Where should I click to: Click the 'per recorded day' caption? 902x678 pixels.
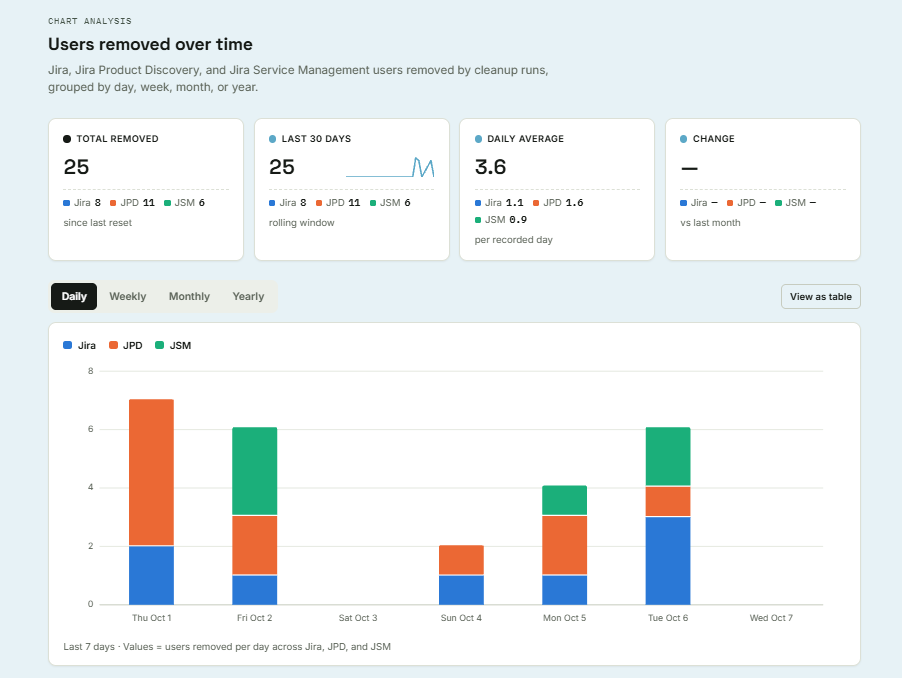[514, 240]
